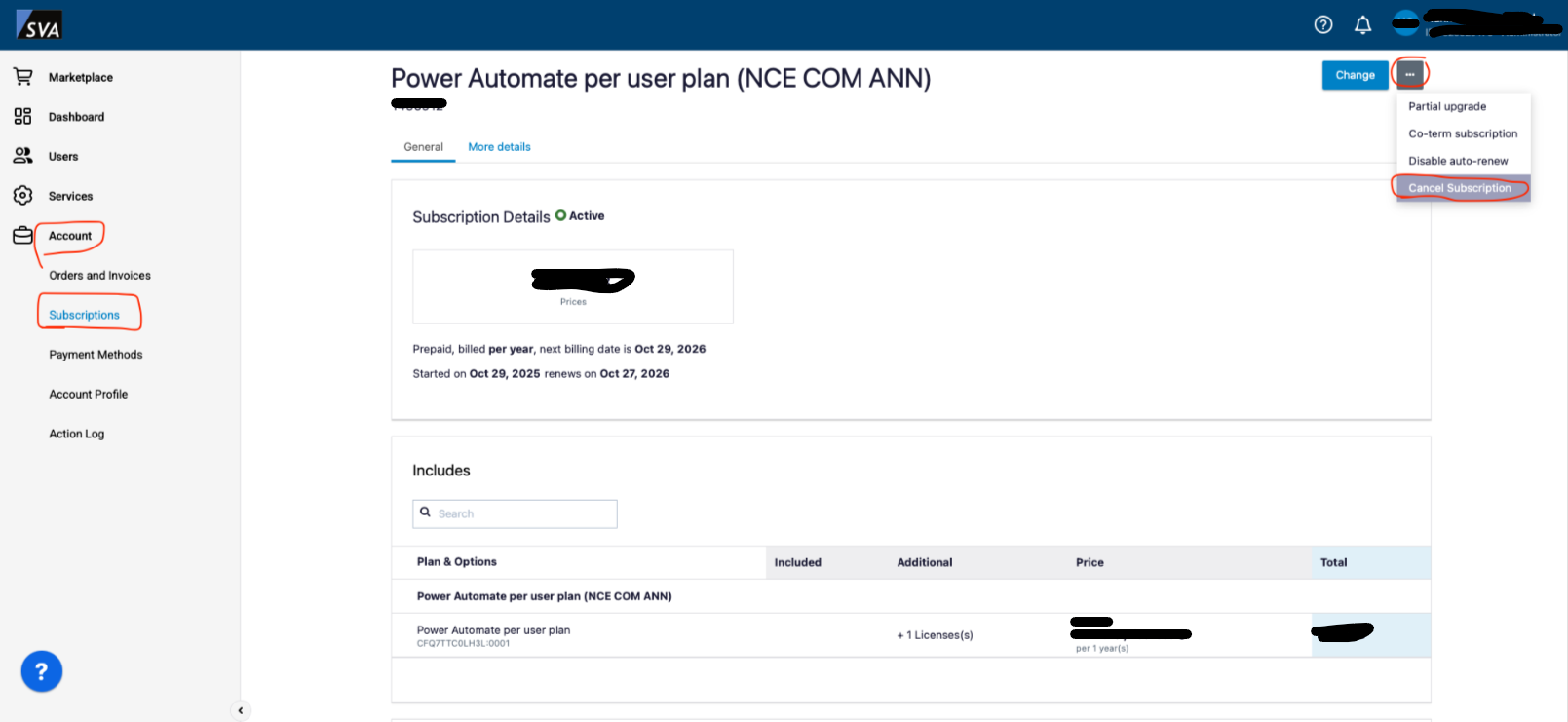Screen dimensions: 1568x722
Task: Switch to the More details tab
Action: pos(499,147)
